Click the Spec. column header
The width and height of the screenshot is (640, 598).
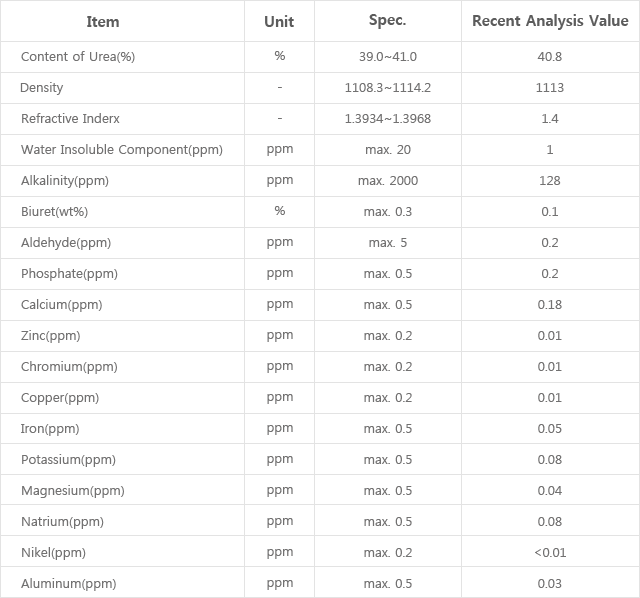tap(388, 20)
